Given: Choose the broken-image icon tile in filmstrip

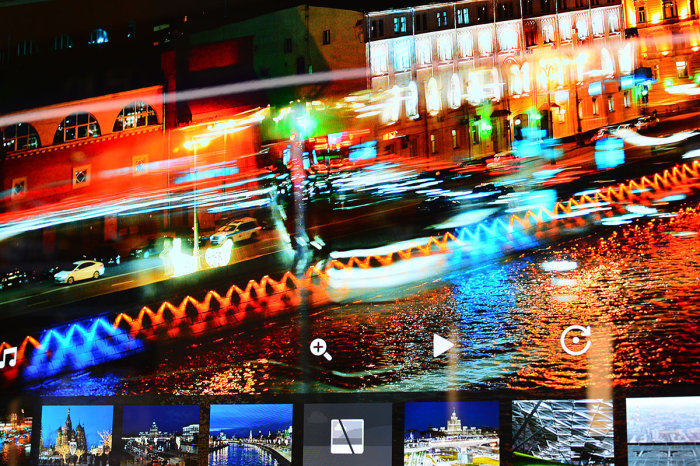Looking at the screenshot, I should [x=347, y=435].
